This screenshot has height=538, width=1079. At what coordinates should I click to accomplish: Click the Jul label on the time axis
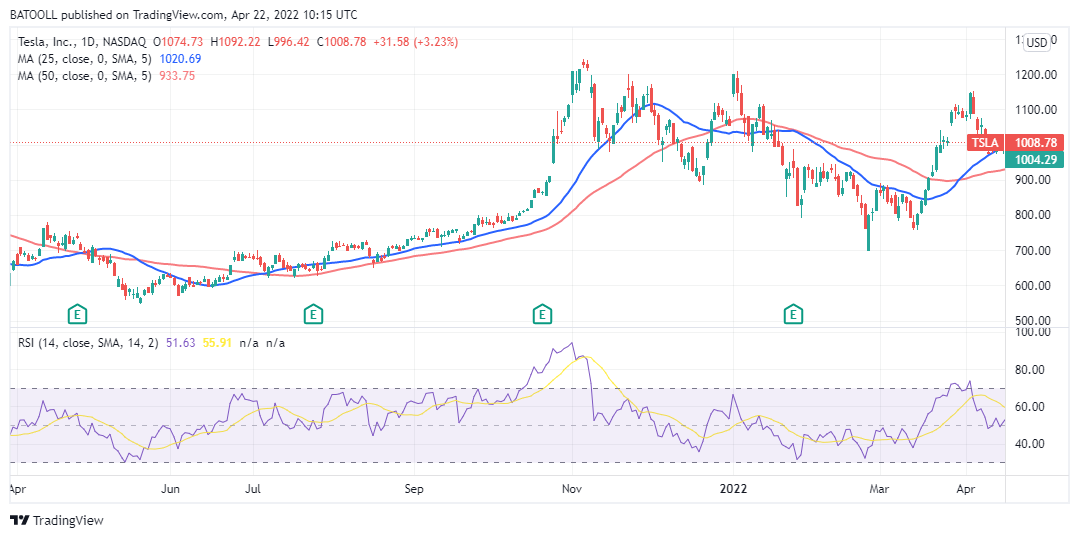(254, 490)
